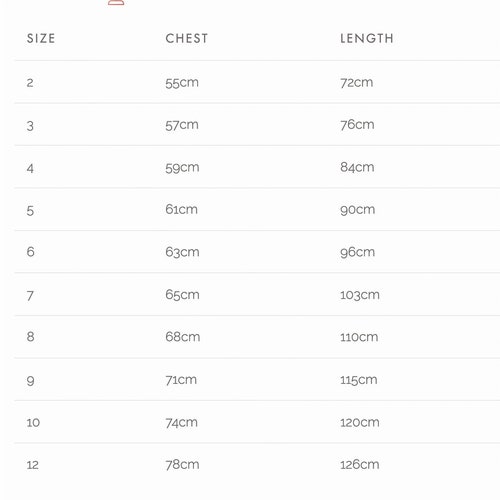Select the size 9 row label
Image resolution: width=500 pixels, height=500 pixels.
tap(30, 381)
